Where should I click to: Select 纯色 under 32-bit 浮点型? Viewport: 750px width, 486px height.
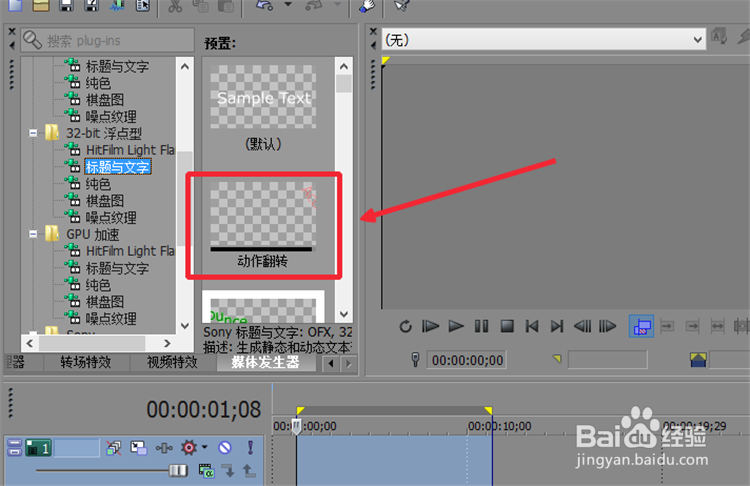pyautogui.click(x=98, y=184)
